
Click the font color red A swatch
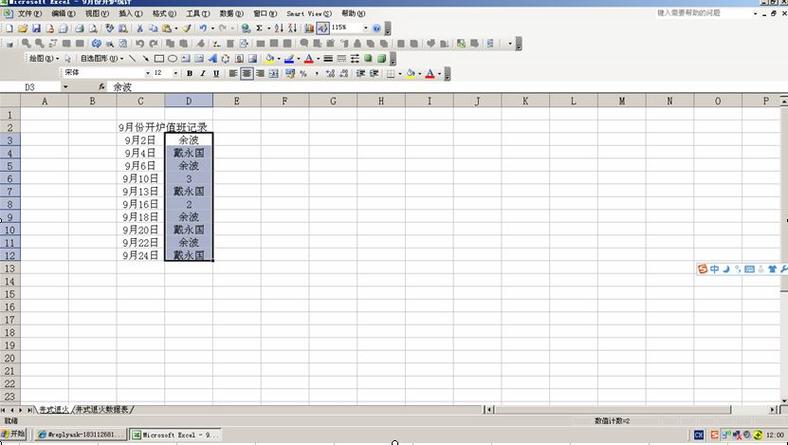click(x=430, y=74)
